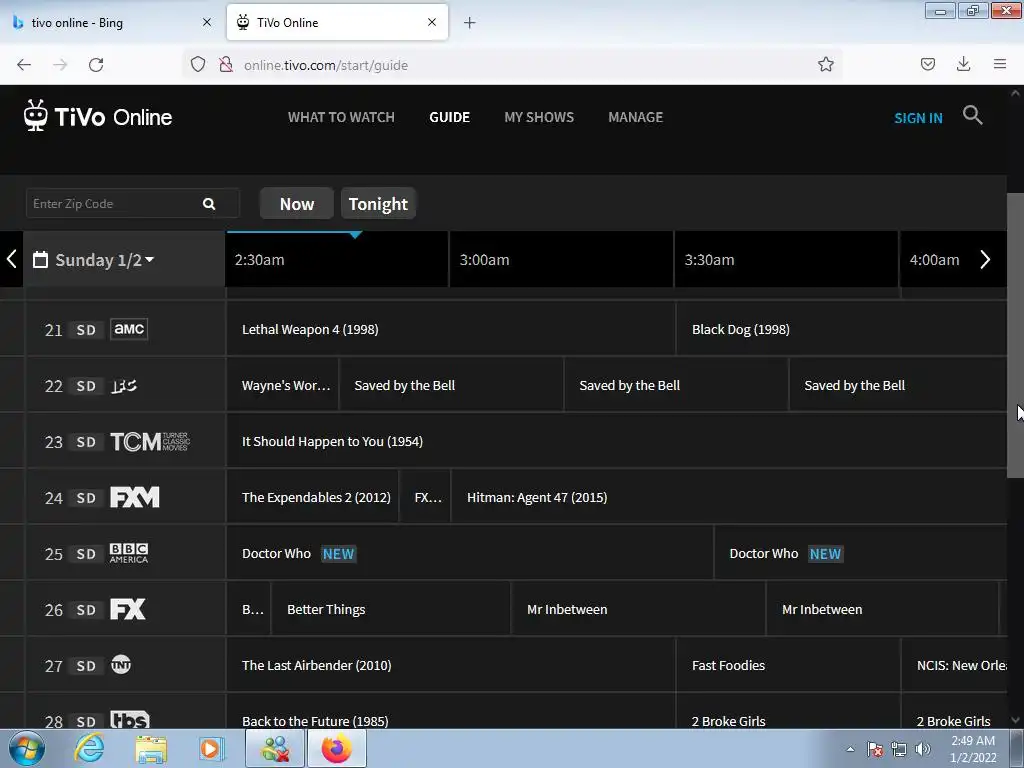Click the page vertical scrollbar thumb
This screenshot has height=768, width=1024.
[1015, 334]
